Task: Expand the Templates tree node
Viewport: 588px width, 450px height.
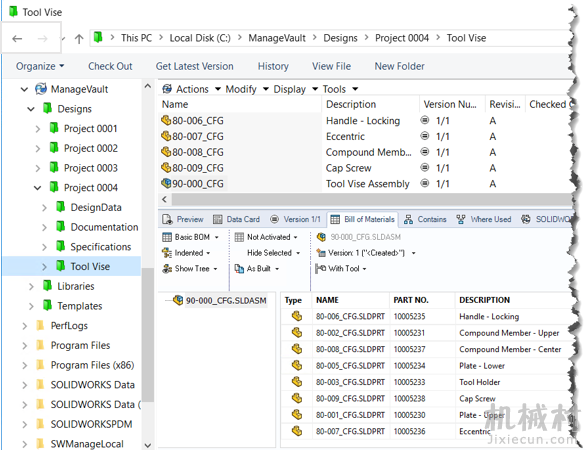Action: click(31, 306)
